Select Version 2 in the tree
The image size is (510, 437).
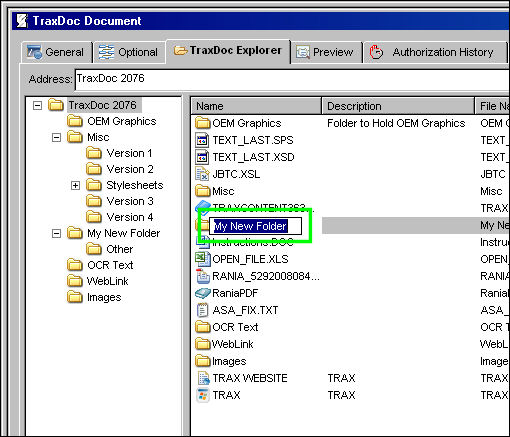(x=130, y=169)
